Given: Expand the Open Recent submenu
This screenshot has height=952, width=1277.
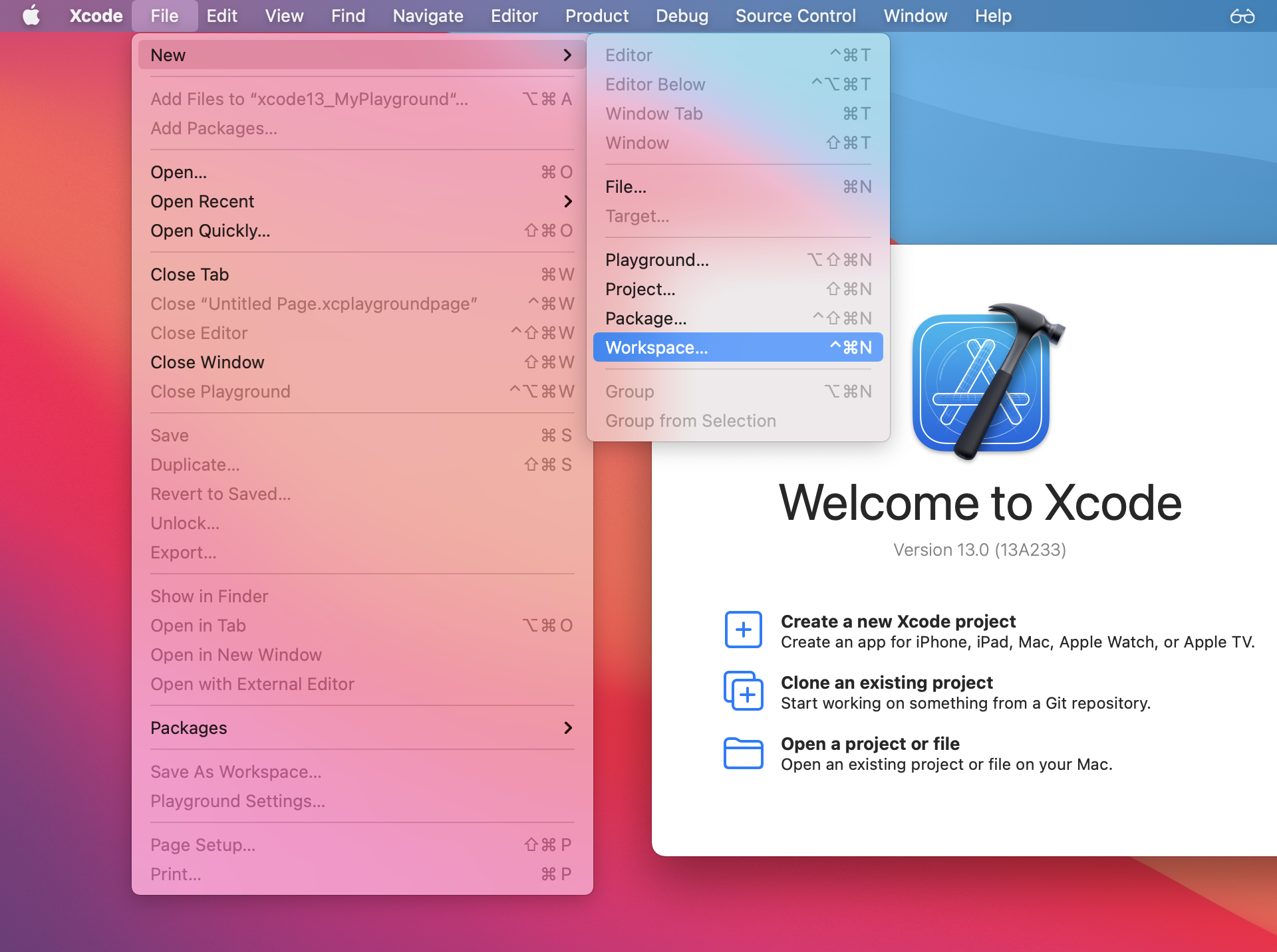Looking at the screenshot, I should [x=567, y=201].
